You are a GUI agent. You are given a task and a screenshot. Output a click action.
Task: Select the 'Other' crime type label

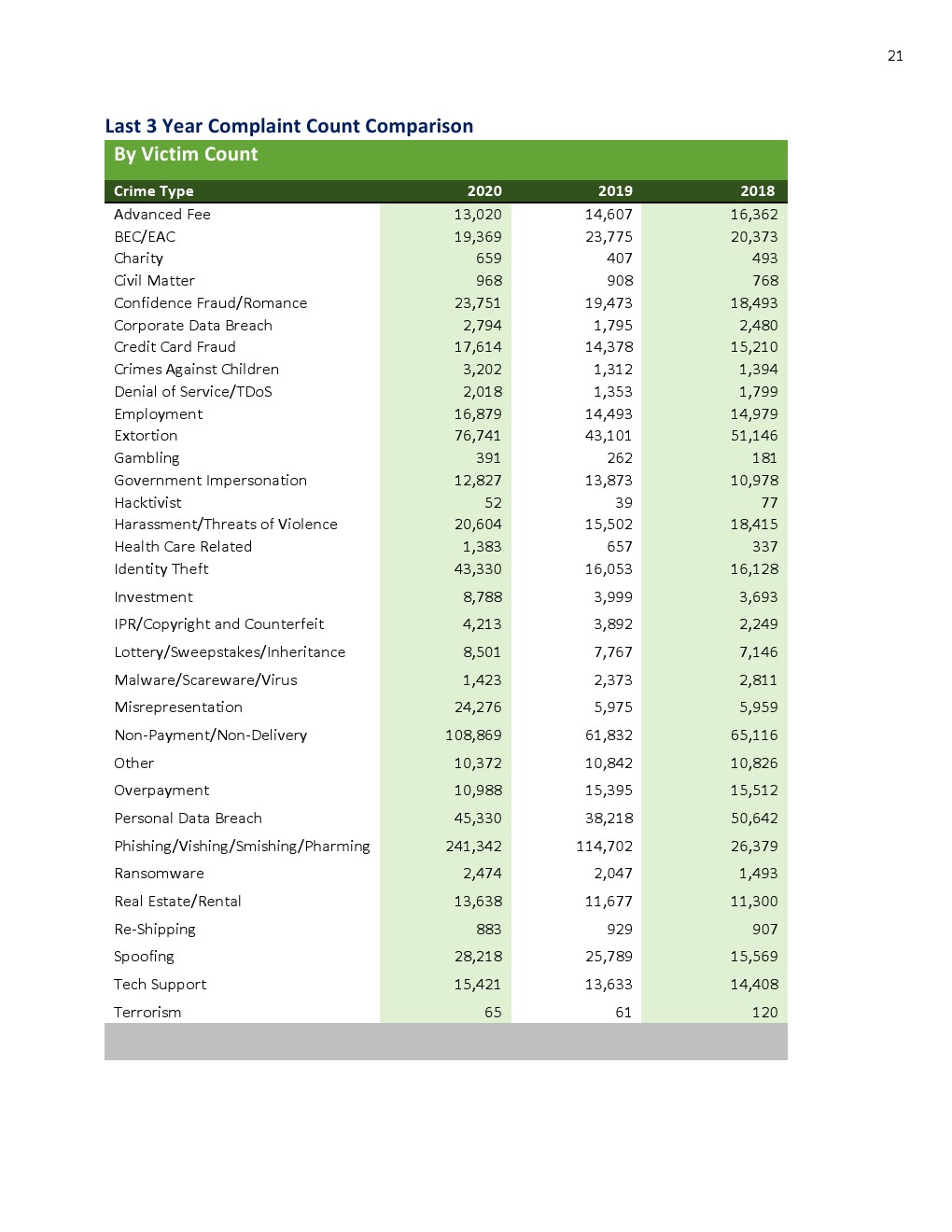tap(133, 763)
